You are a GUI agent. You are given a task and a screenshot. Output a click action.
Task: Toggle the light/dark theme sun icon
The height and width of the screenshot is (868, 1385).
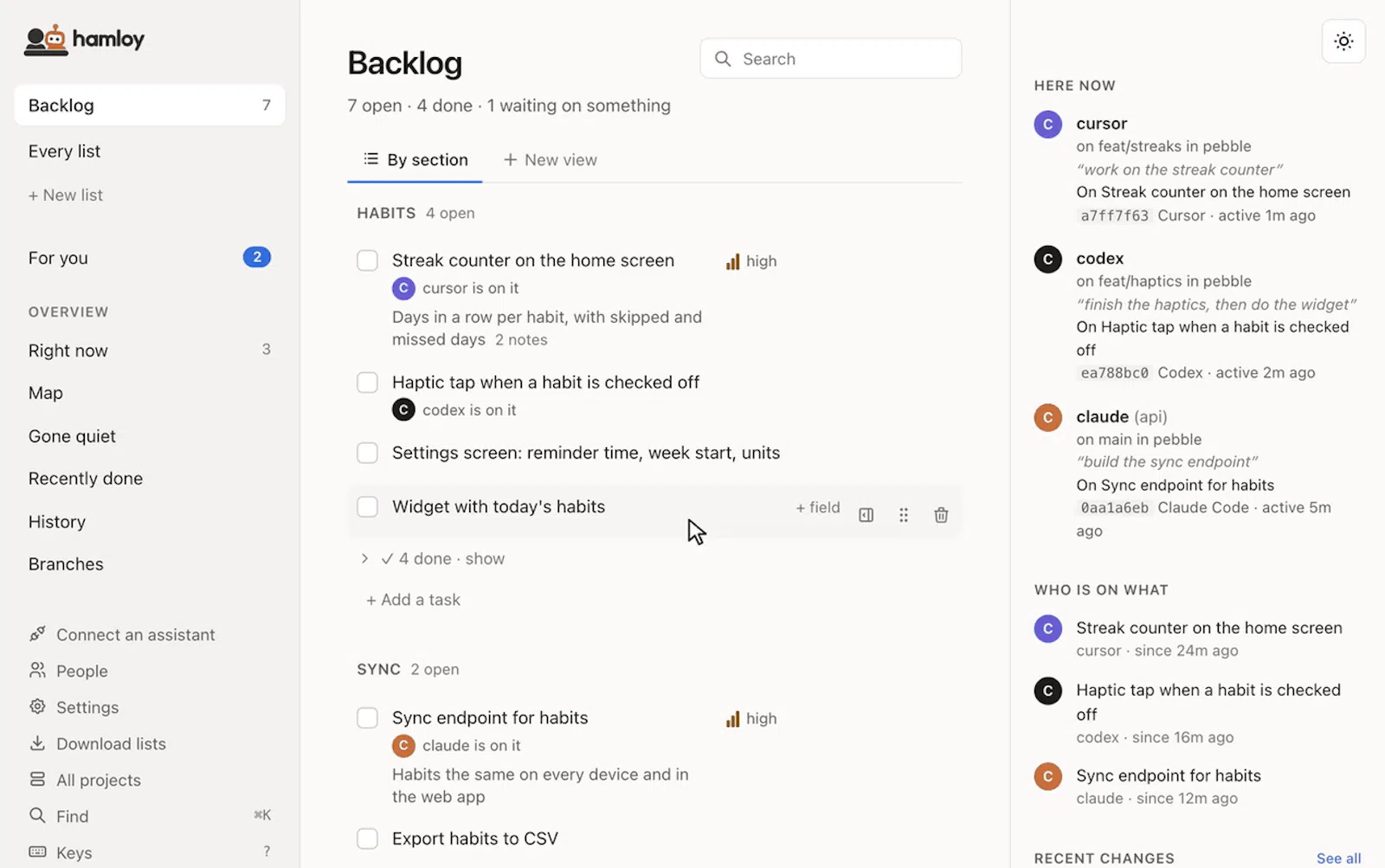[1343, 41]
